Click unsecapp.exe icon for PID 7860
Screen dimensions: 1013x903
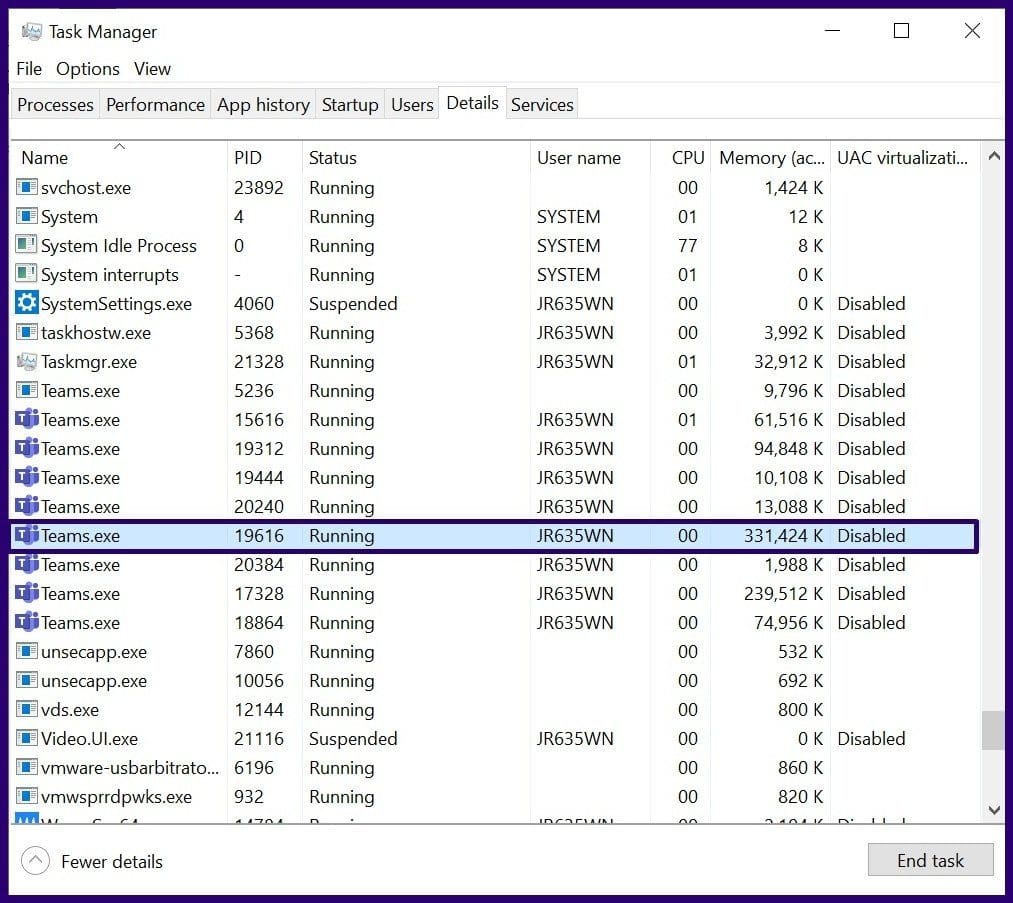(x=26, y=651)
